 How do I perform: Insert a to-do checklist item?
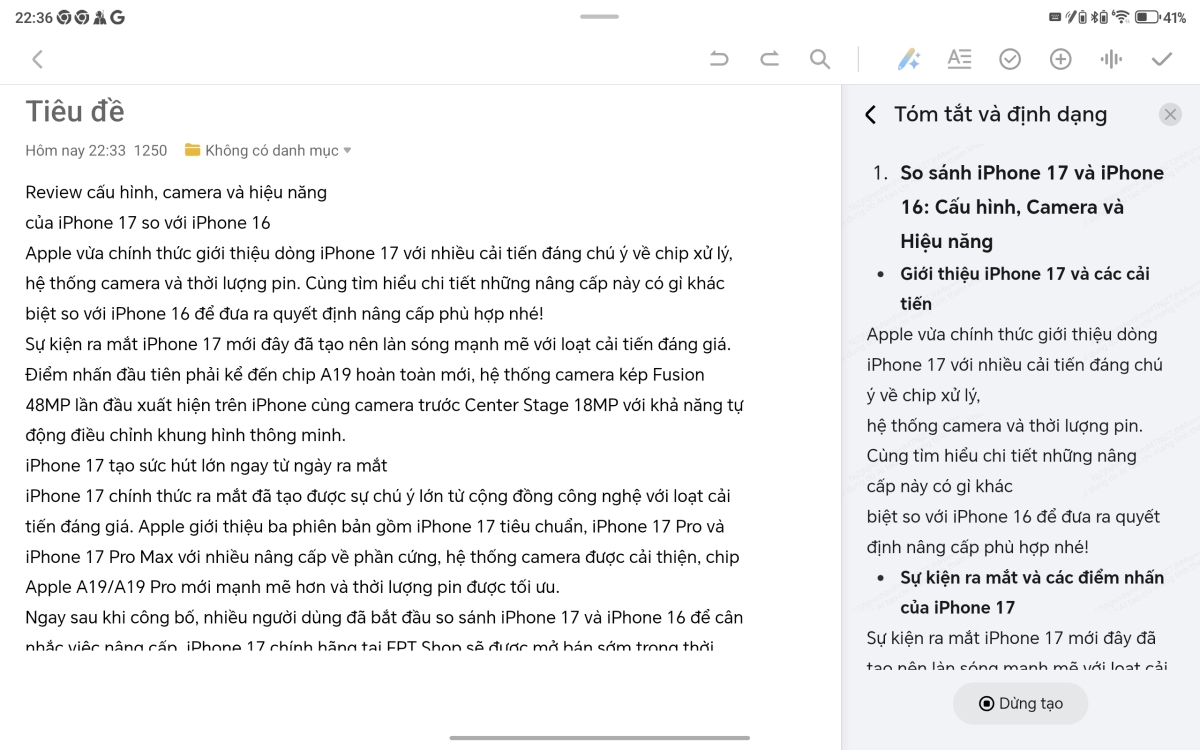click(x=1010, y=59)
